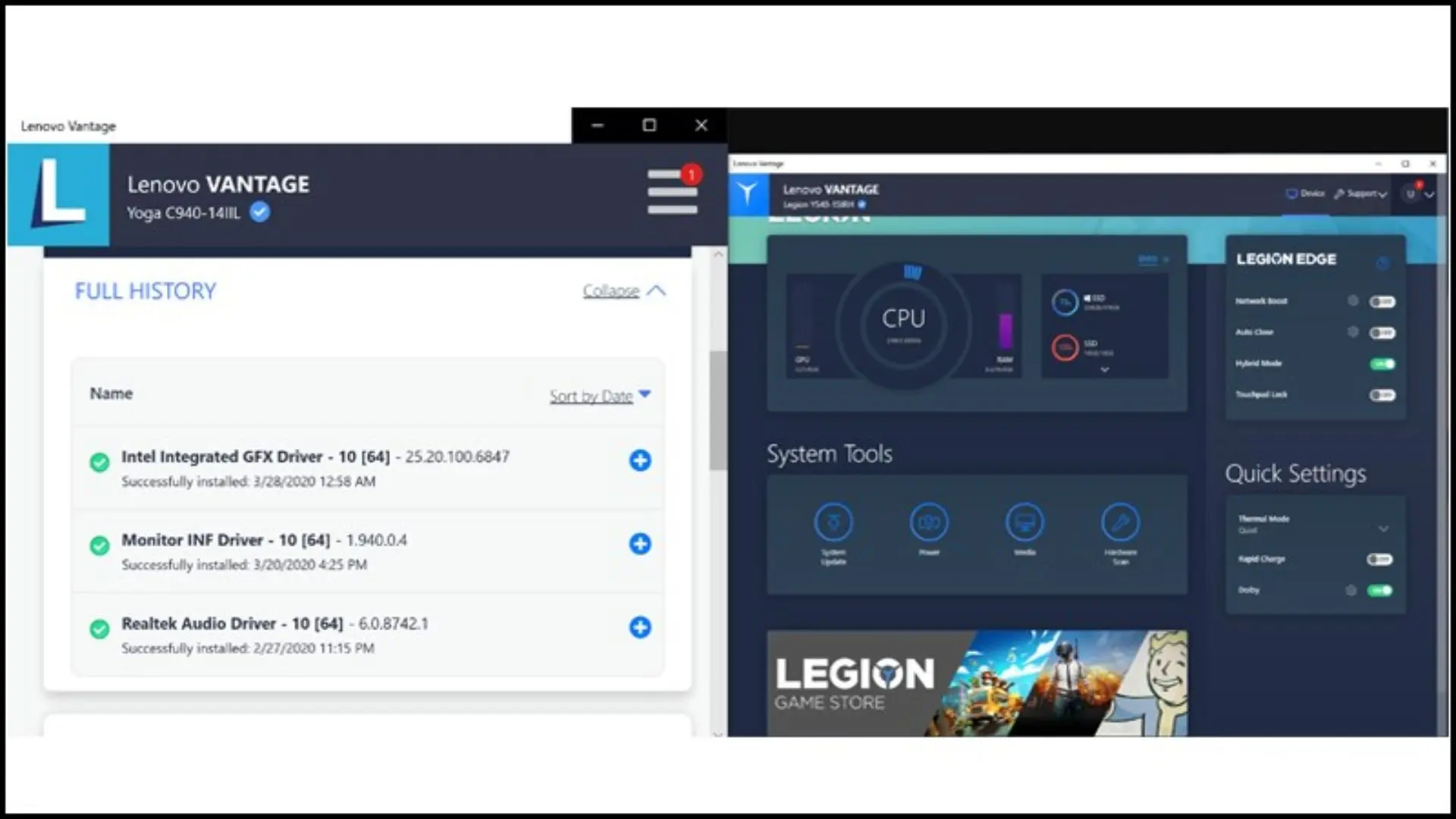Open Network Boost settings gear
The width and height of the screenshot is (1456, 819).
point(1353,301)
